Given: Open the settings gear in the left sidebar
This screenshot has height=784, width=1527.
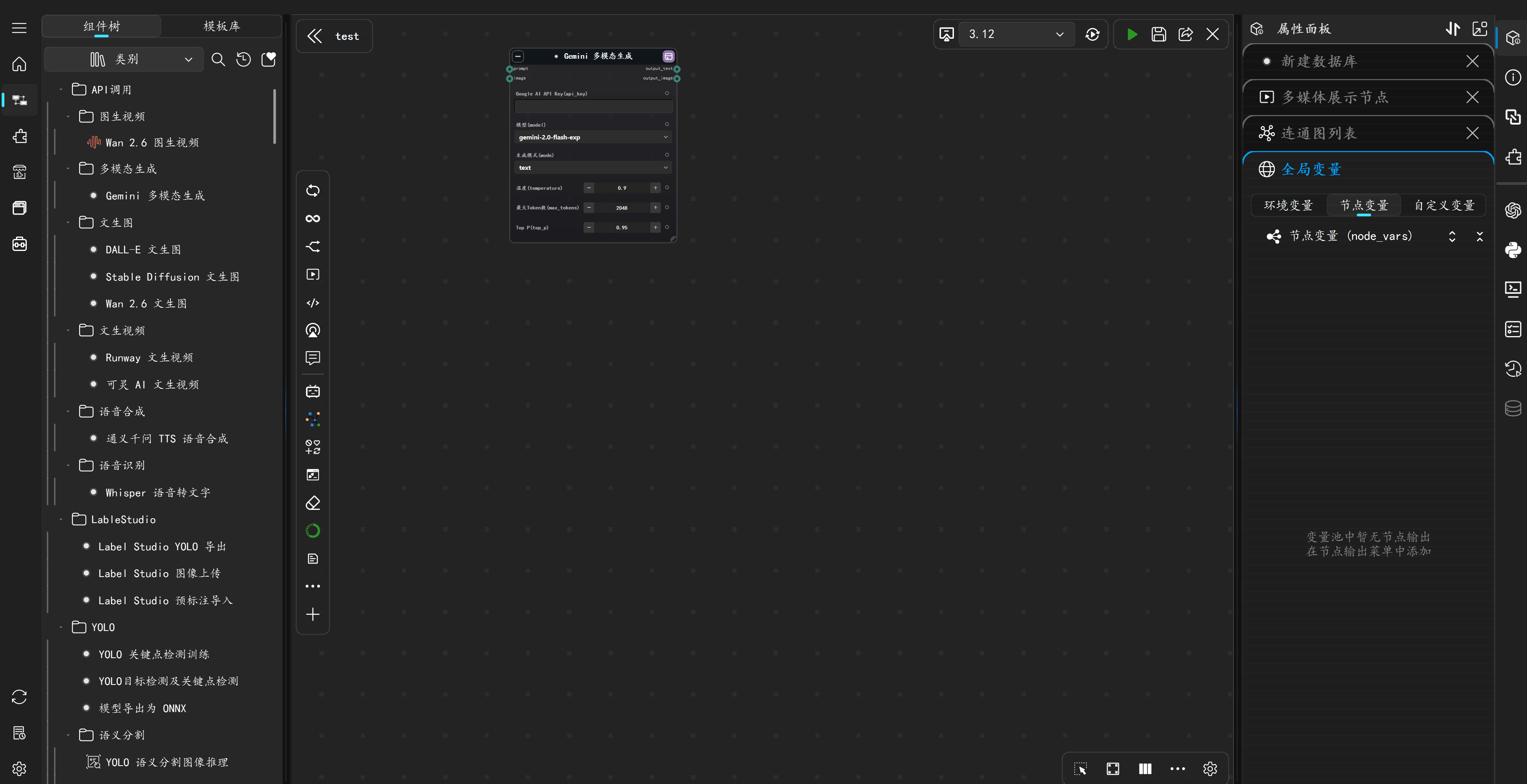Looking at the screenshot, I should (19, 768).
